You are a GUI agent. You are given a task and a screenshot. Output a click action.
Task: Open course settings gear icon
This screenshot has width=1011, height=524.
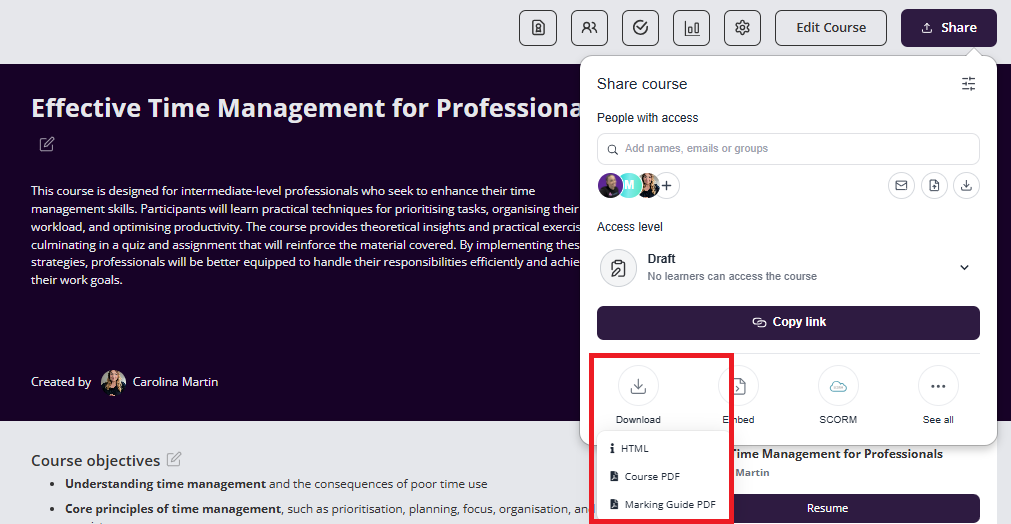click(742, 28)
